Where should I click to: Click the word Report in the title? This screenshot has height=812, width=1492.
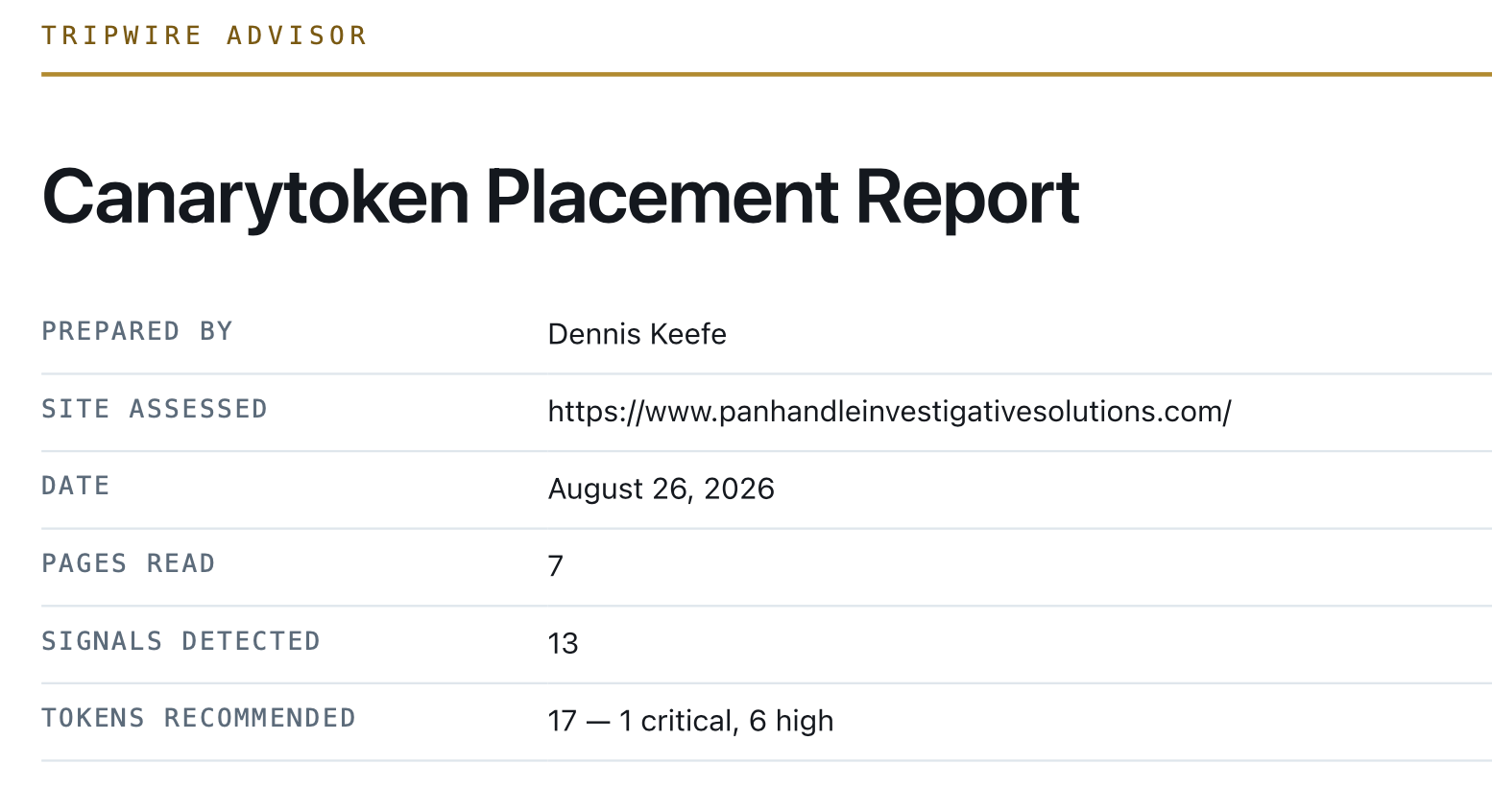point(968,198)
